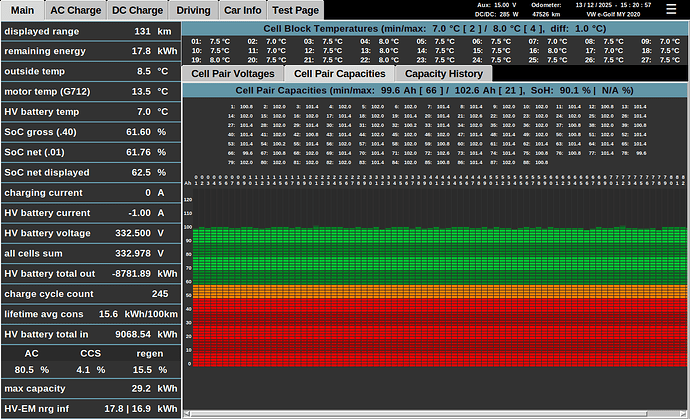This screenshot has width=690, height=419.
Task: Go to the Driving tab
Action: click(194, 10)
